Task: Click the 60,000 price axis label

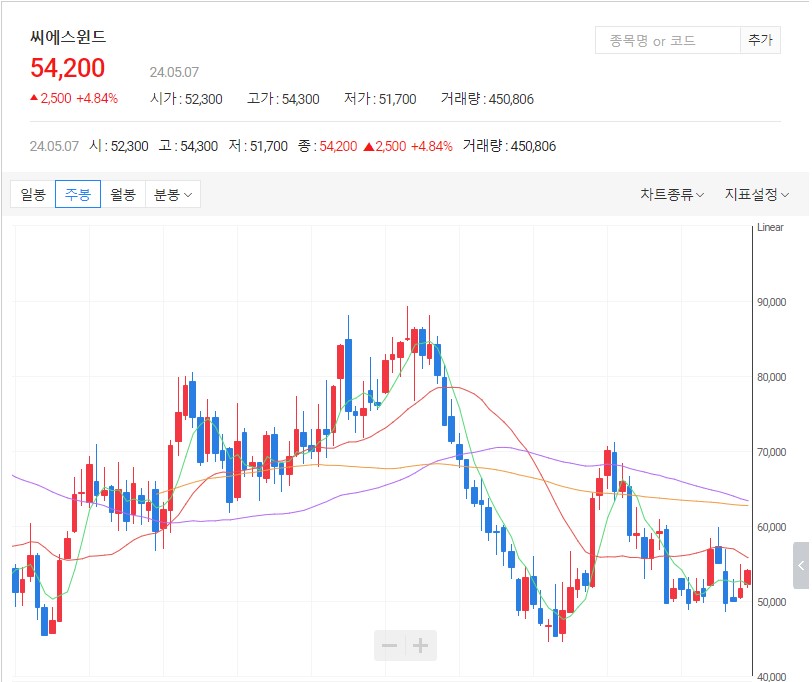Action: [770, 528]
